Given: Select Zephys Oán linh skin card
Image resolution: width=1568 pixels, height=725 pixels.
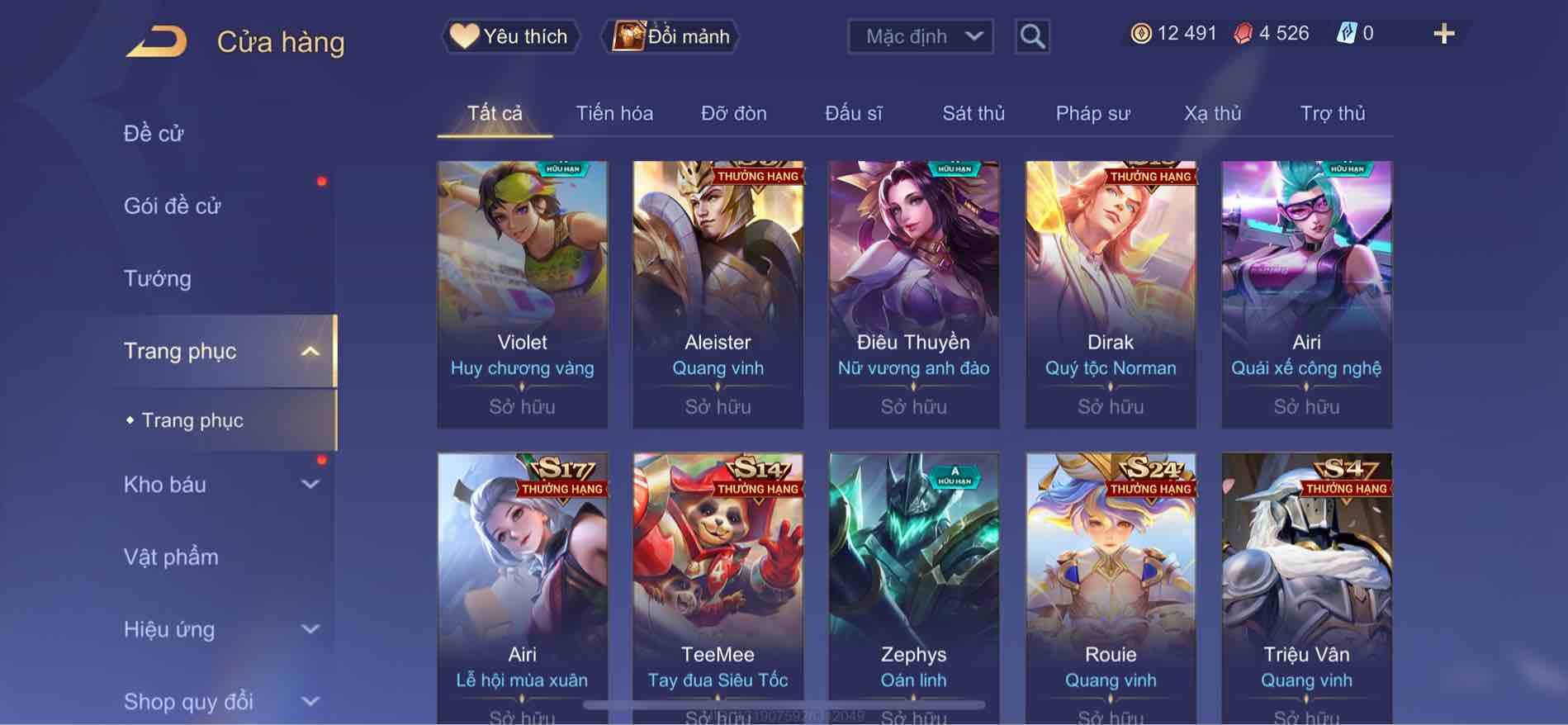Looking at the screenshot, I should [x=914, y=588].
